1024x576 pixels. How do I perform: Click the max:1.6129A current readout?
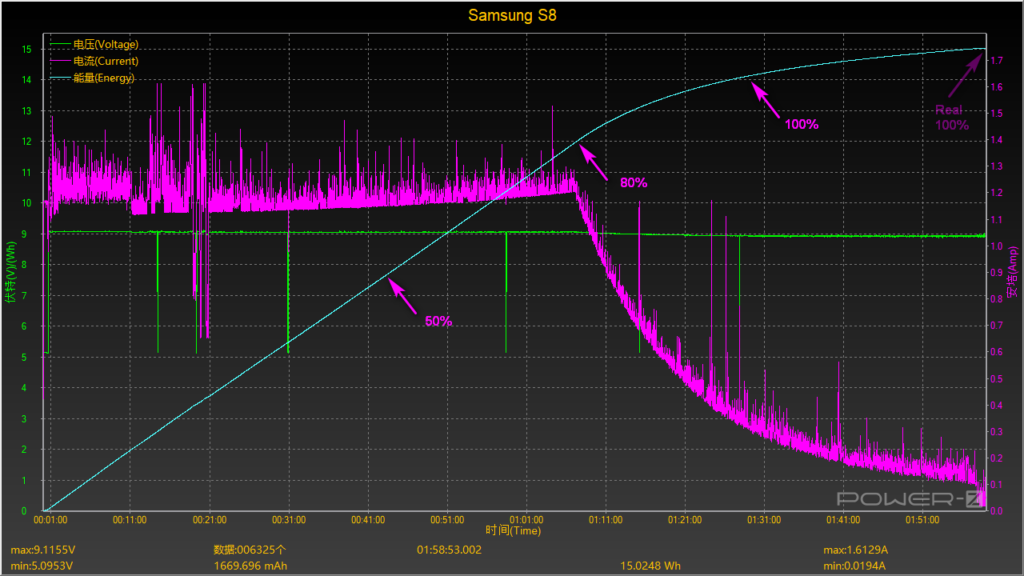(x=856, y=550)
